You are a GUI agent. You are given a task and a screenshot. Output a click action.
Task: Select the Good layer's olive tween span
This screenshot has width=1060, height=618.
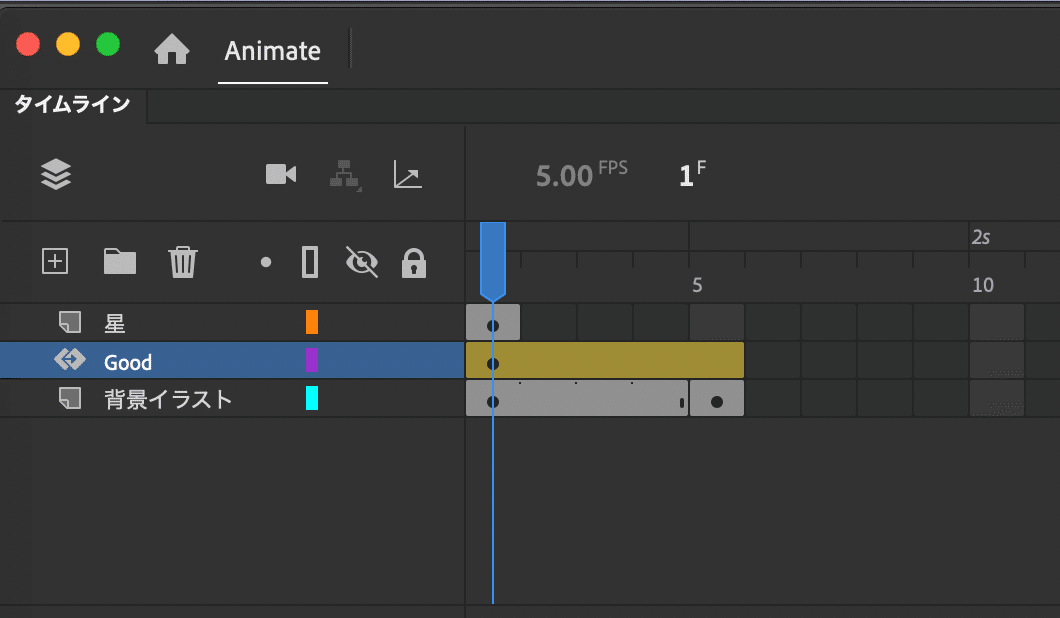(x=605, y=360)
